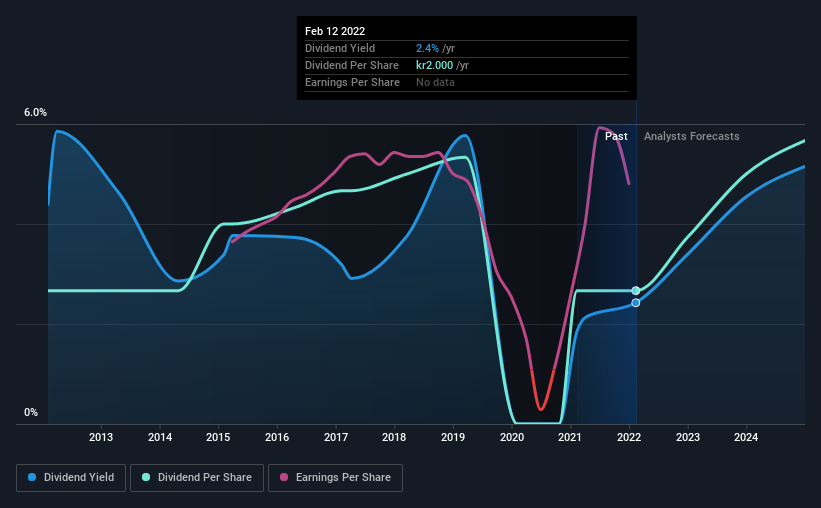Screen dimensions: 821x508
Task: Click the 2022 x-axis label
Action: tap(629, 437)
